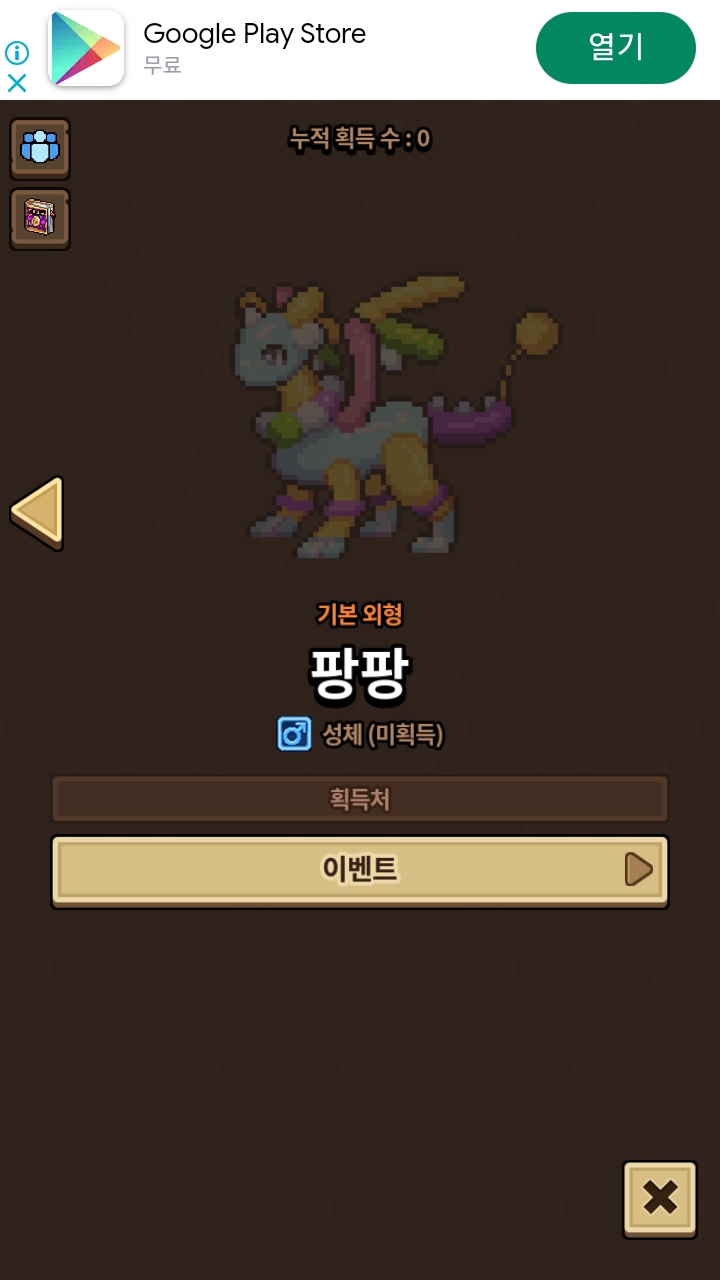Tap the 누적 획득 수 counter
Screen dimensions: 720x1280
(x=360, y=139)
